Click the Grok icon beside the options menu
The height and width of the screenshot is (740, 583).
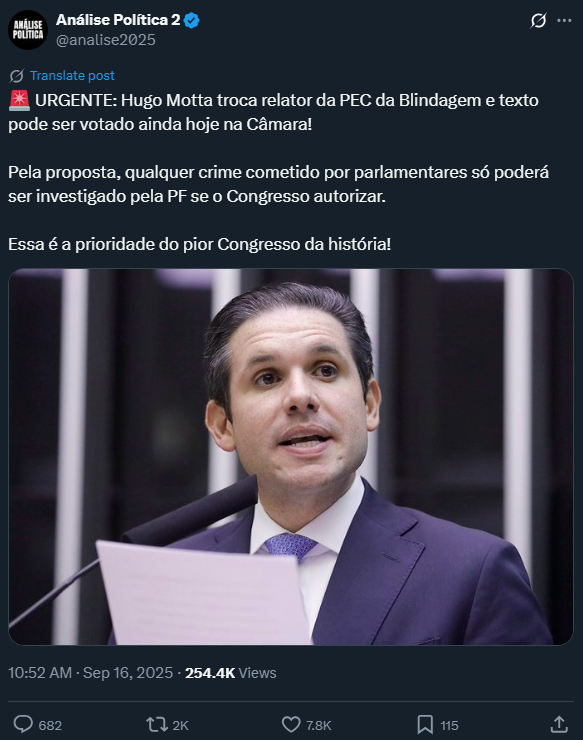tap(538, 21)
